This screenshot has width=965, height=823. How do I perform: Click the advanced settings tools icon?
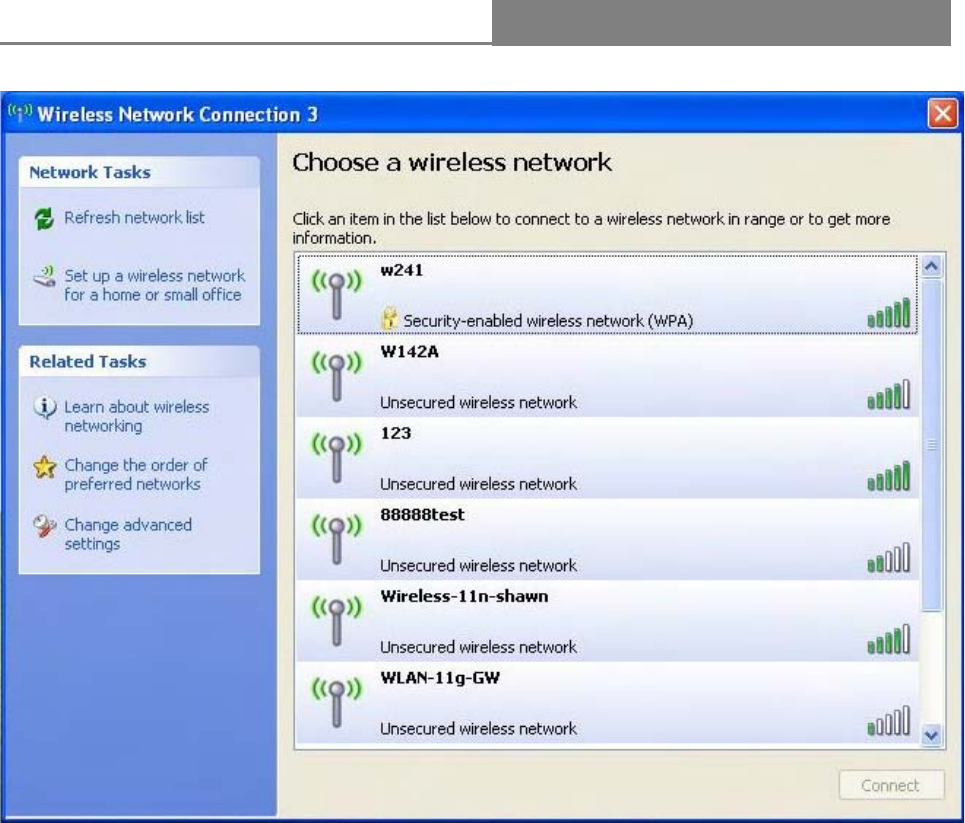click(44, 525)
